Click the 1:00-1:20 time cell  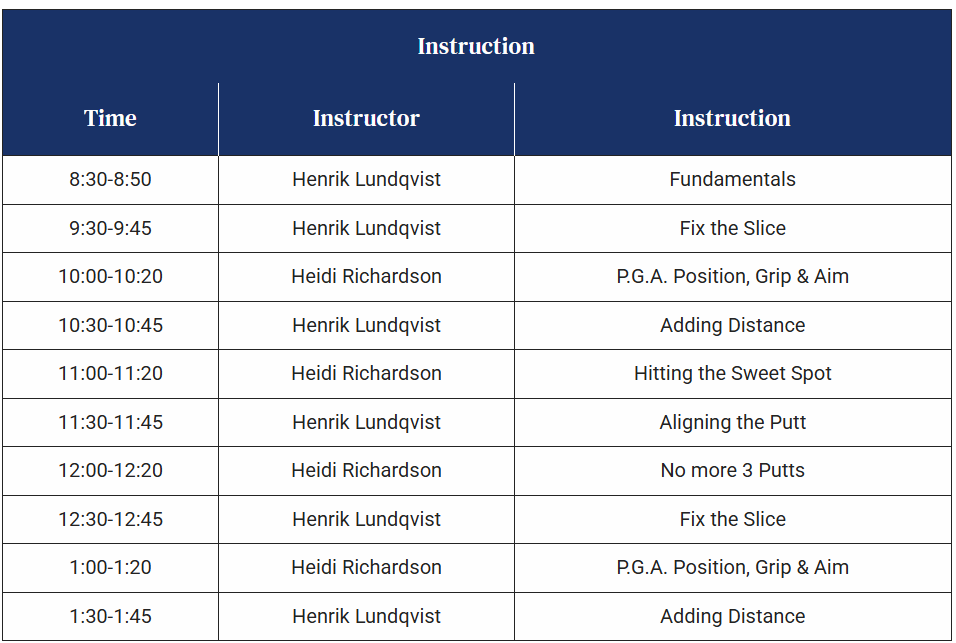pos(110,568)
